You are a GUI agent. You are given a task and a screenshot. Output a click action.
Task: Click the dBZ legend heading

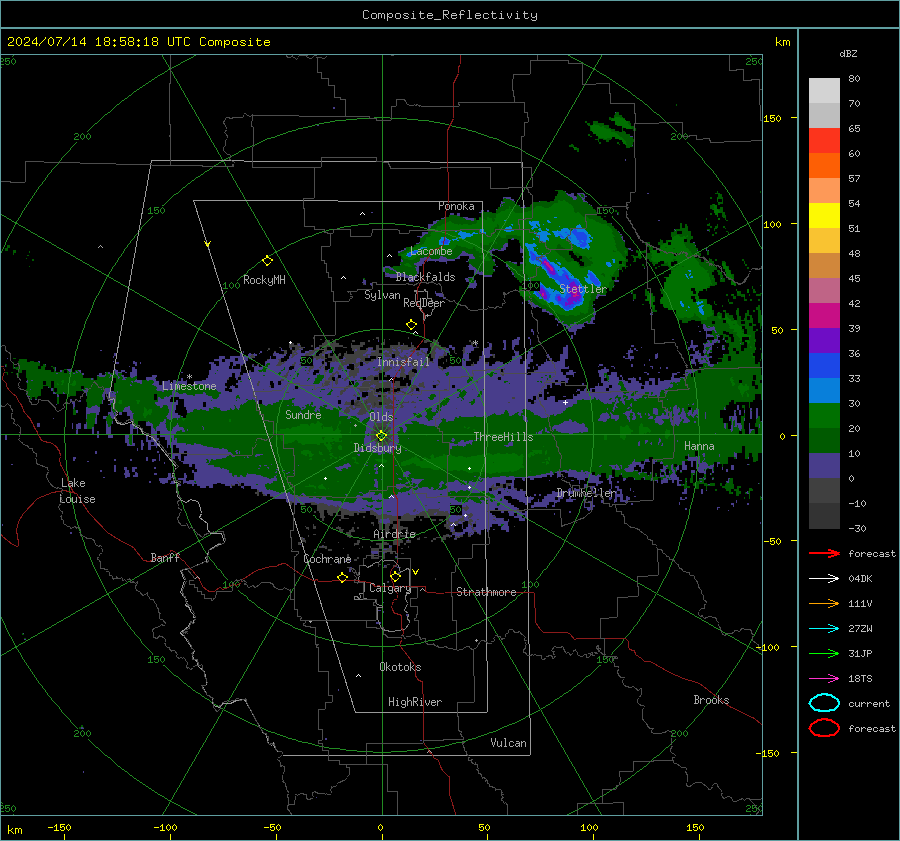click(848, 53)
